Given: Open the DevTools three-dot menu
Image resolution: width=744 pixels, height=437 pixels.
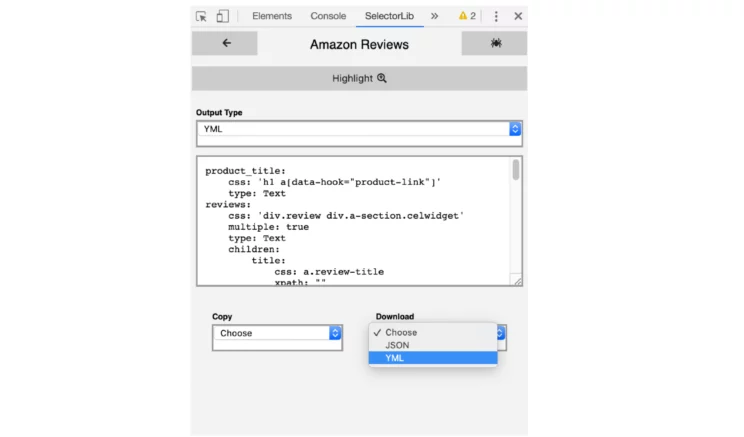Looking at the screenshot, I should [x=496, y=16].
